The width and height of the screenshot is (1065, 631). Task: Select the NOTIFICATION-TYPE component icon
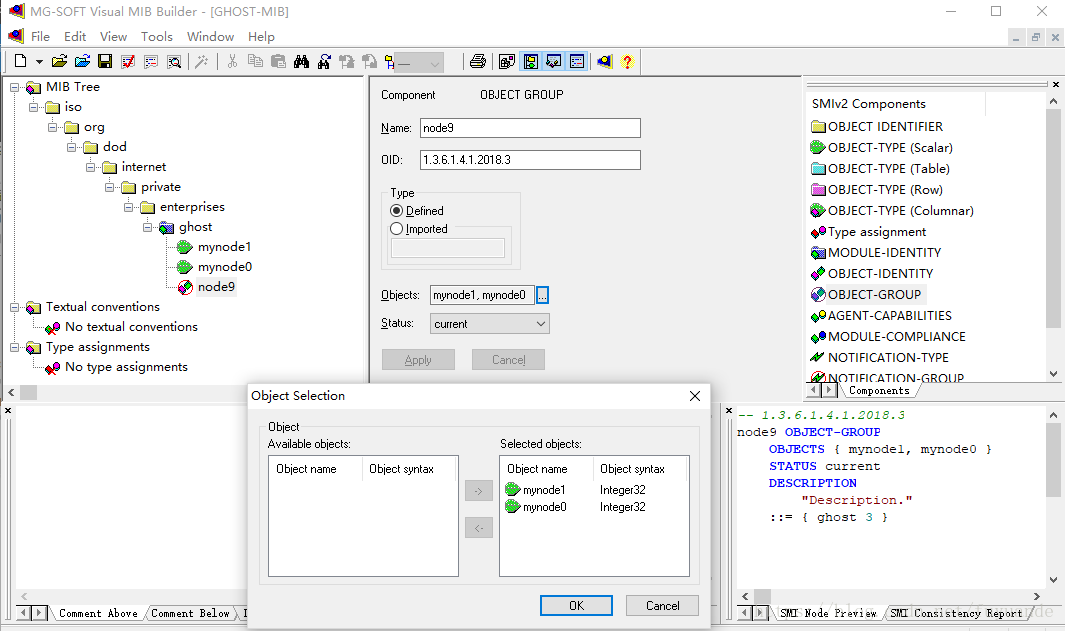pos(818,357)
